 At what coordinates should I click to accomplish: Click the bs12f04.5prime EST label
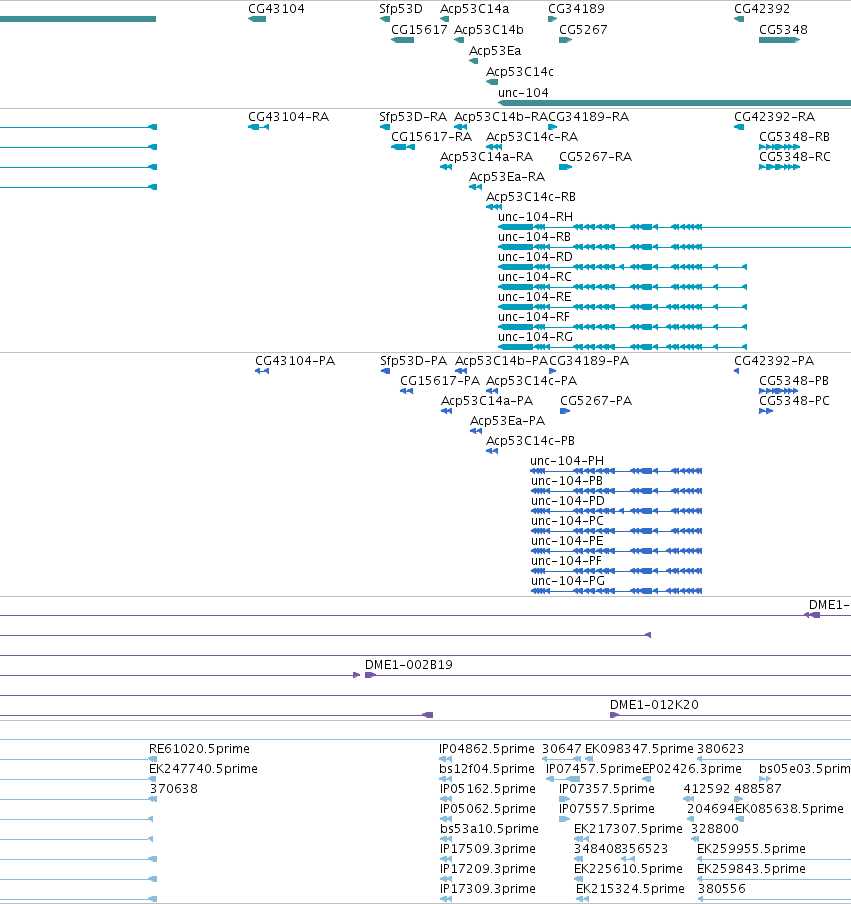click(x=487, y=769)
